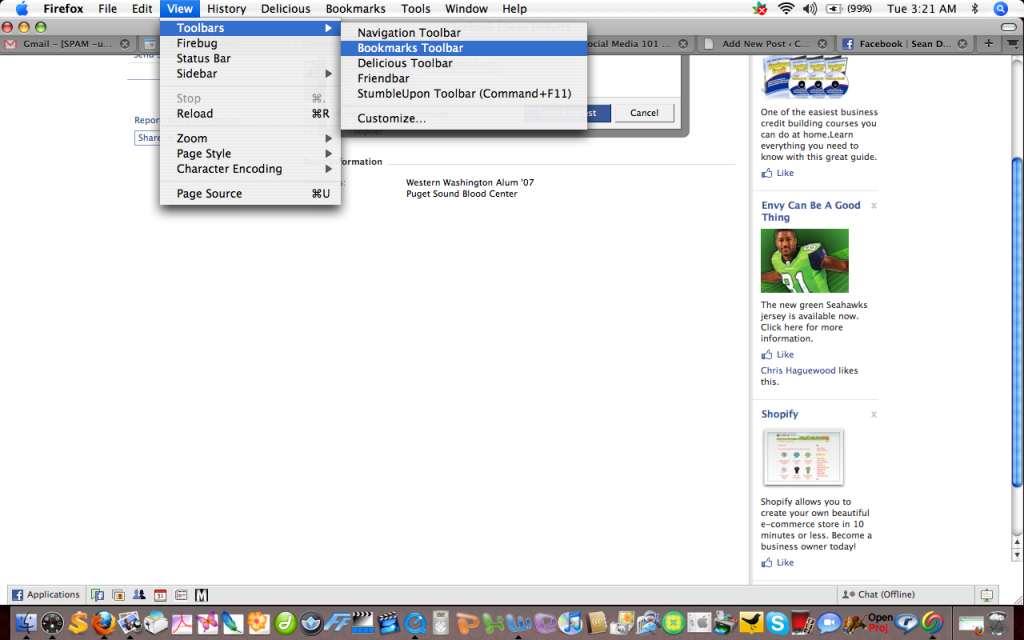Screen dimensions: 1024x640
Task: Open iTunes from the dock
Action: [x=570, y=624]
